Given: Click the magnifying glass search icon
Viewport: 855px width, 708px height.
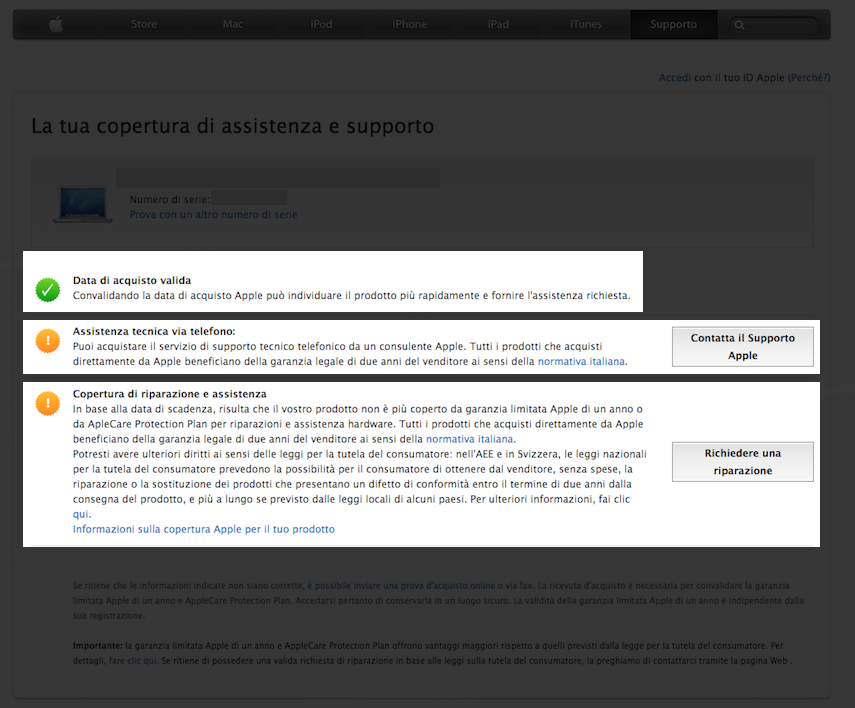Looking at the screenshot, I should (x=739, y=25).
